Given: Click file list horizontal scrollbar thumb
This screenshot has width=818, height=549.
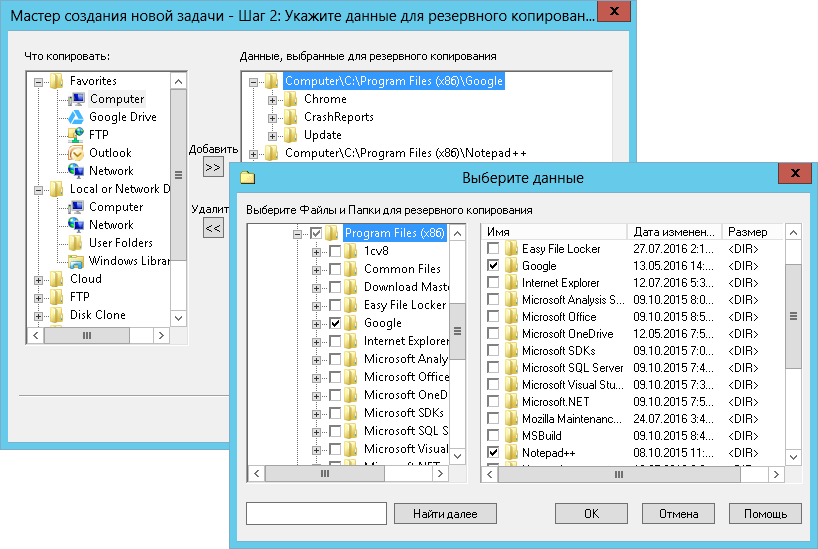Looking at the screenshot, I should point(619,474).
